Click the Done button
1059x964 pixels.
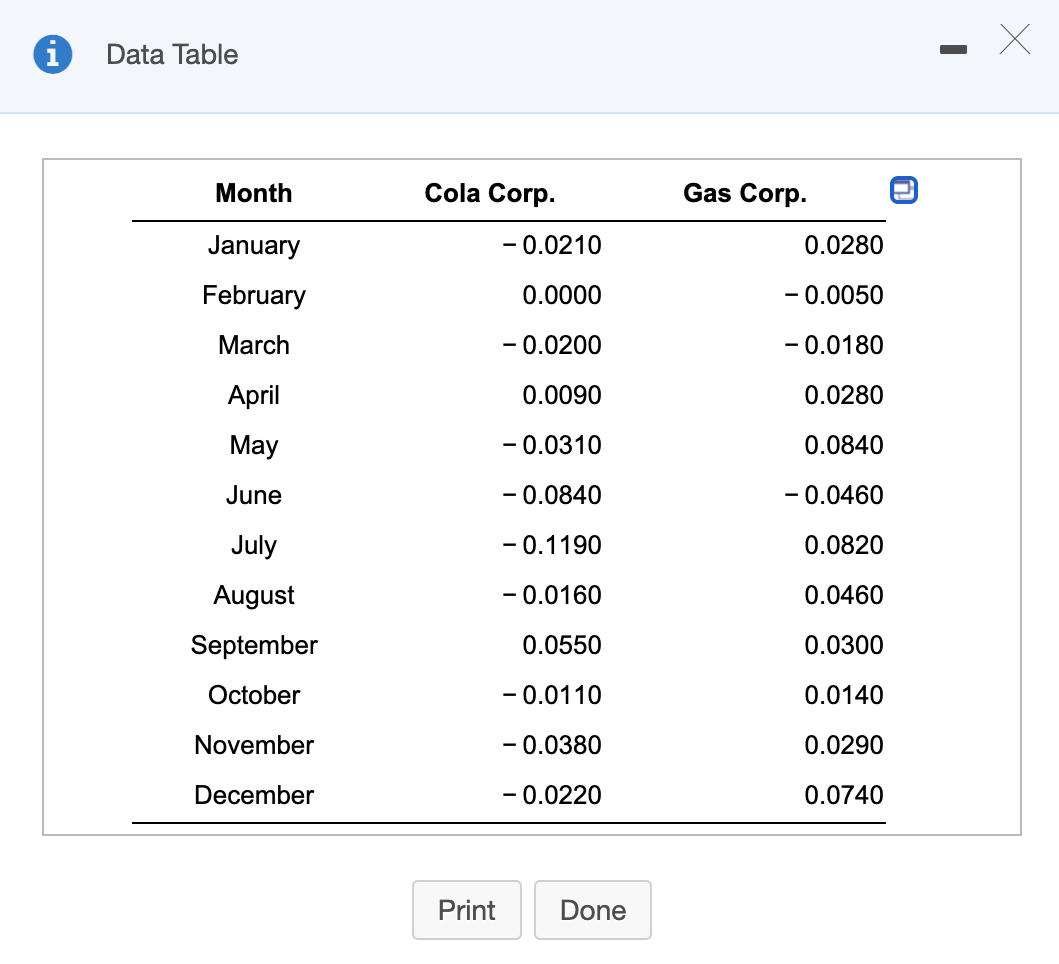point(592,910)
